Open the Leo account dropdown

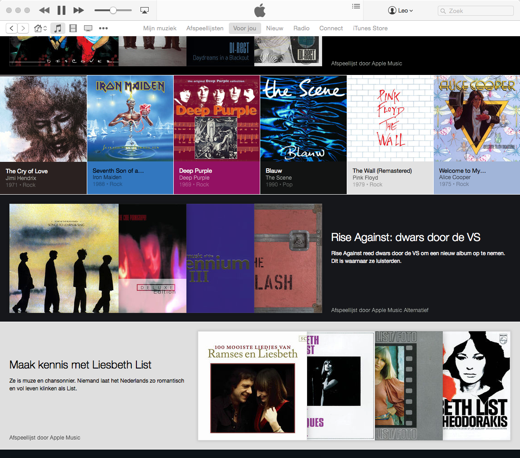click(x=400, y=11)
